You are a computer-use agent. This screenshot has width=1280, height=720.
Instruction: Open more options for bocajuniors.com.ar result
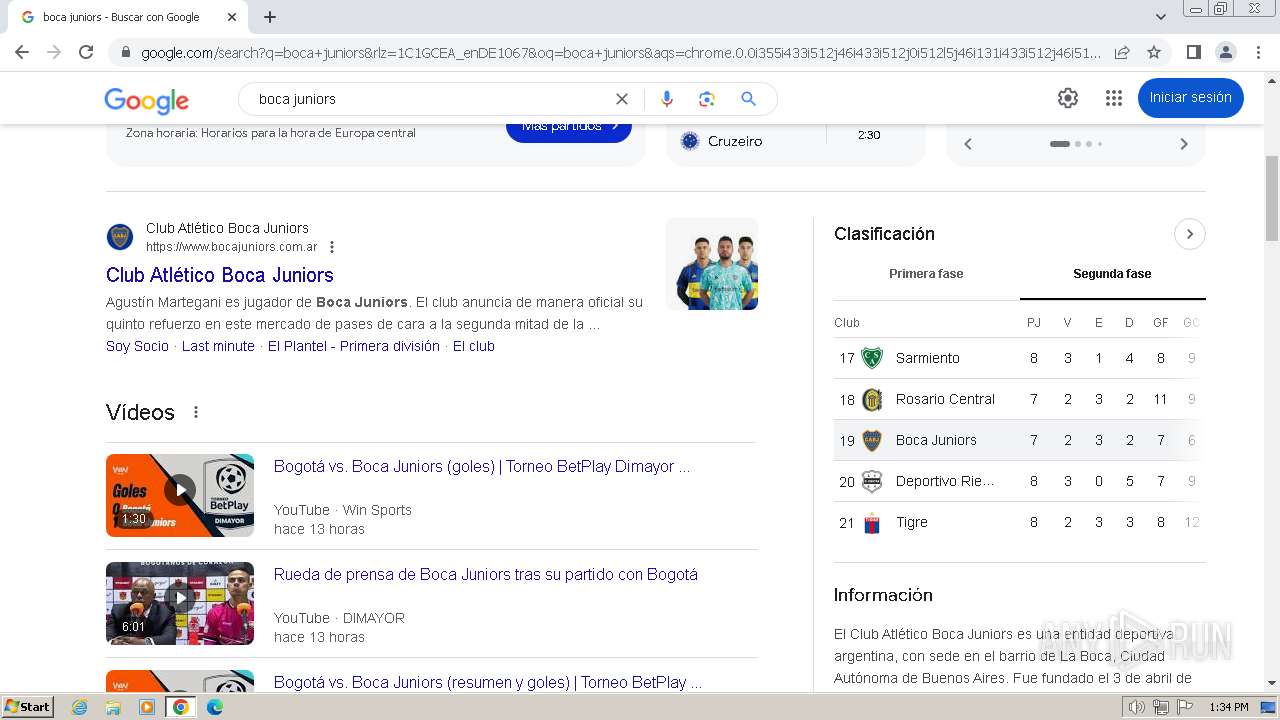pos(332,247)
